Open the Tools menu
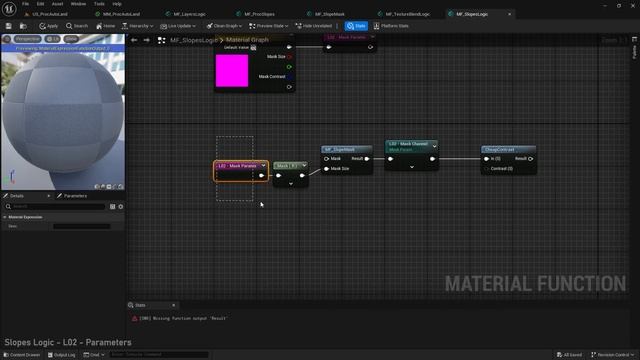This screenshot has height=360, width=640. coord(99,4)
